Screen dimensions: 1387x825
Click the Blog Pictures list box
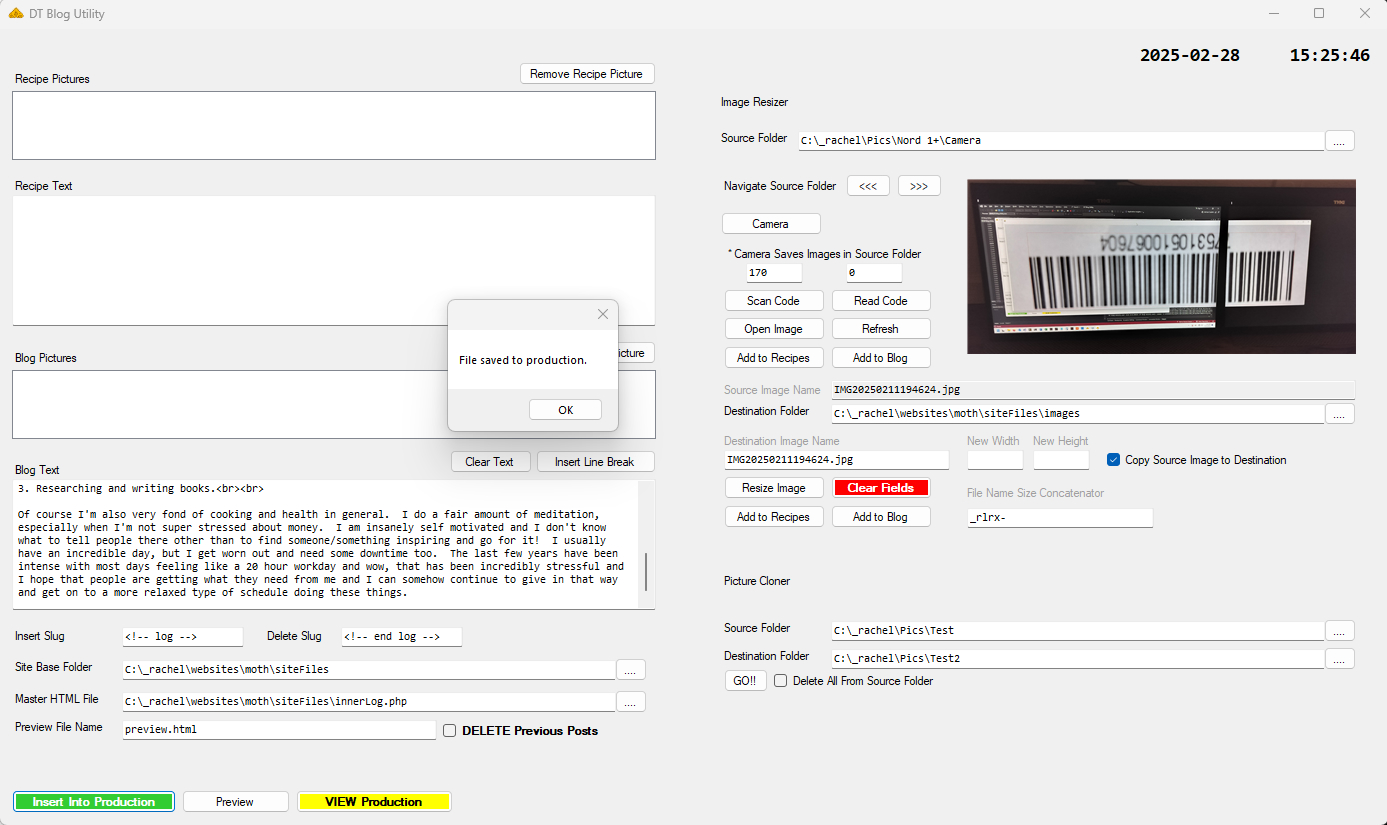(334, 405)
